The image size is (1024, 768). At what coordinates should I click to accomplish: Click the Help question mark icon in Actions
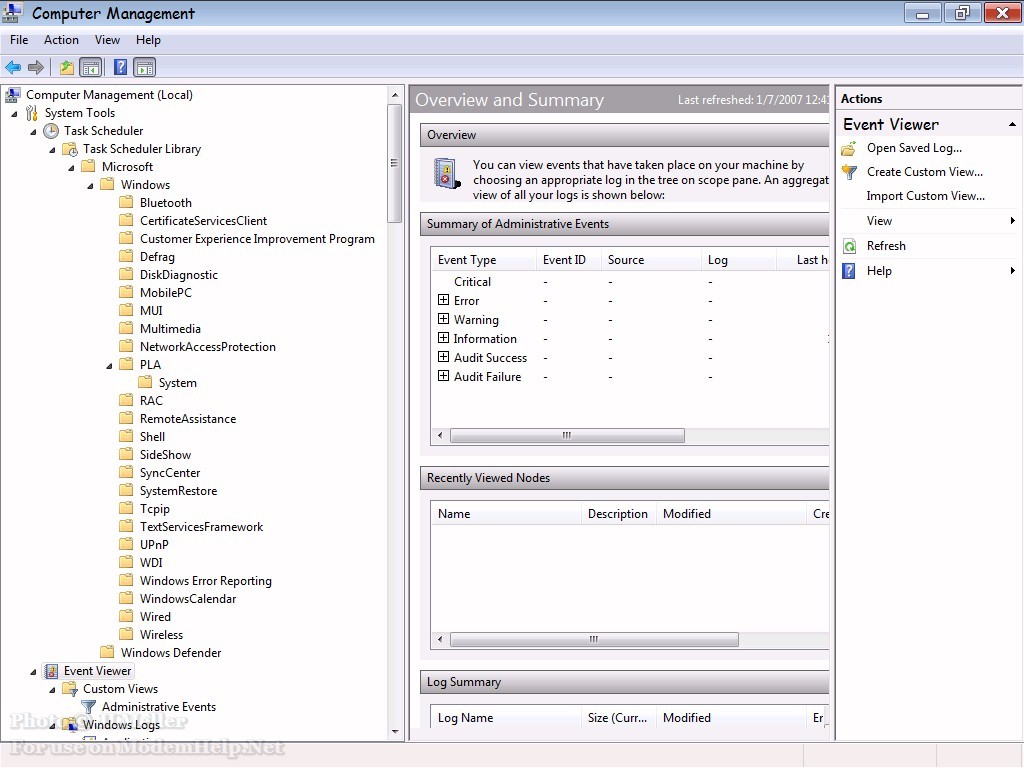849,271
